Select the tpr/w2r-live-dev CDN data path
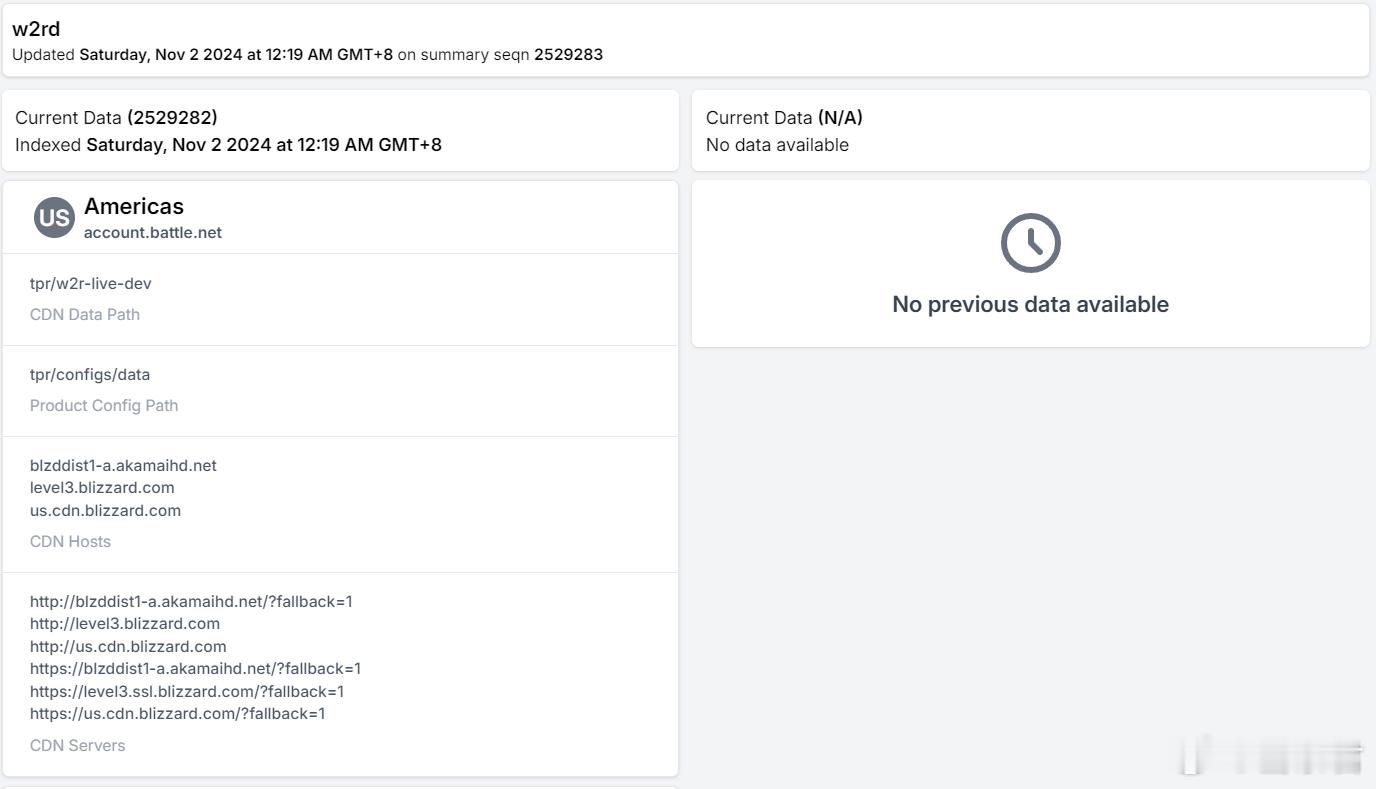1376x789 pixels. (x=91, y=283)
